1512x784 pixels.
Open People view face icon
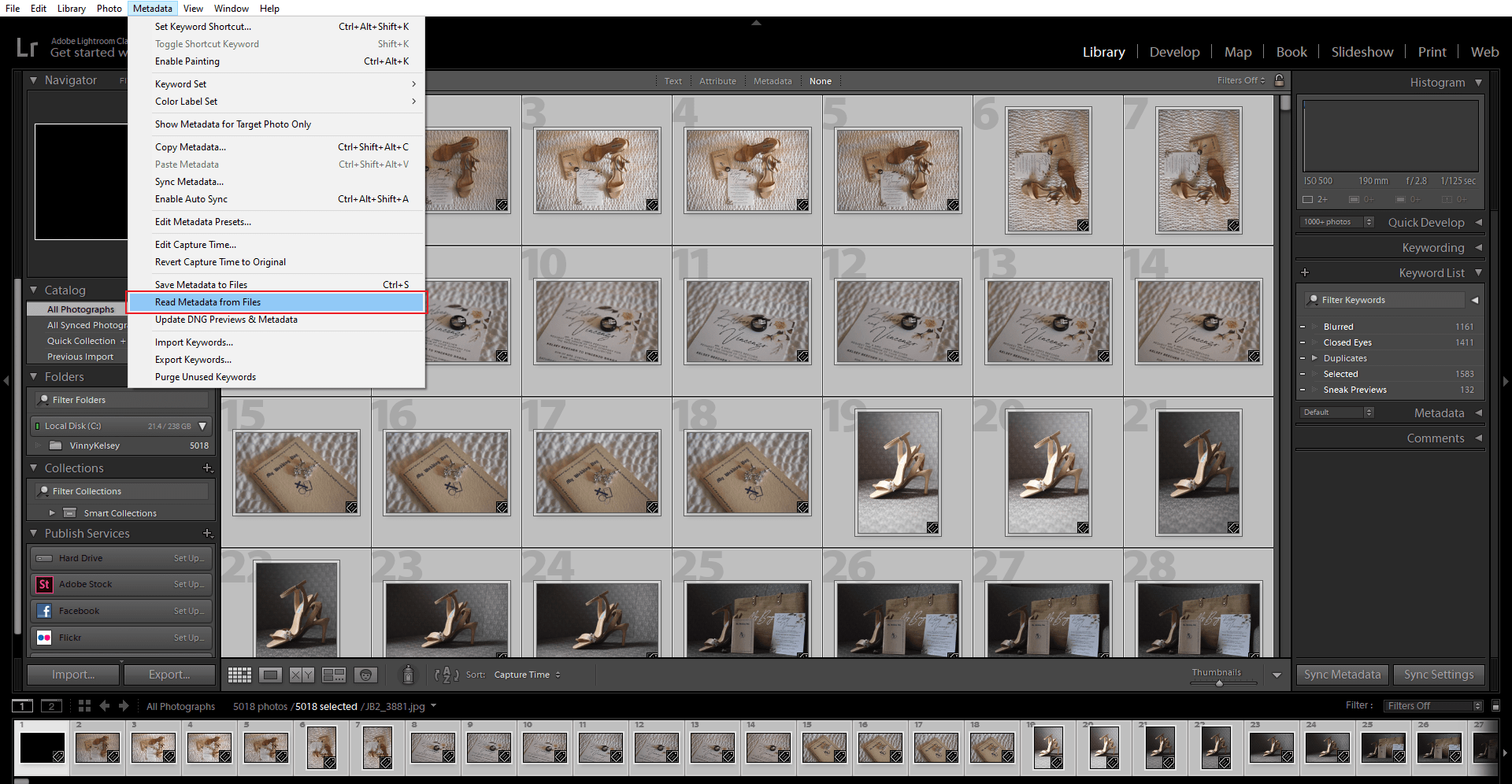365,675
